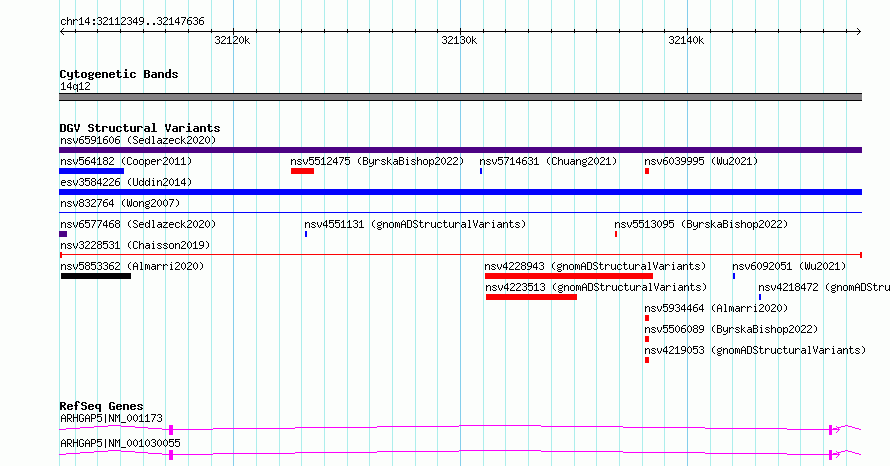Open variant nsv564182 (Cooper2011) label
Image resolution: width=890 pixels, height=466 pixels.
coord(126,161)
